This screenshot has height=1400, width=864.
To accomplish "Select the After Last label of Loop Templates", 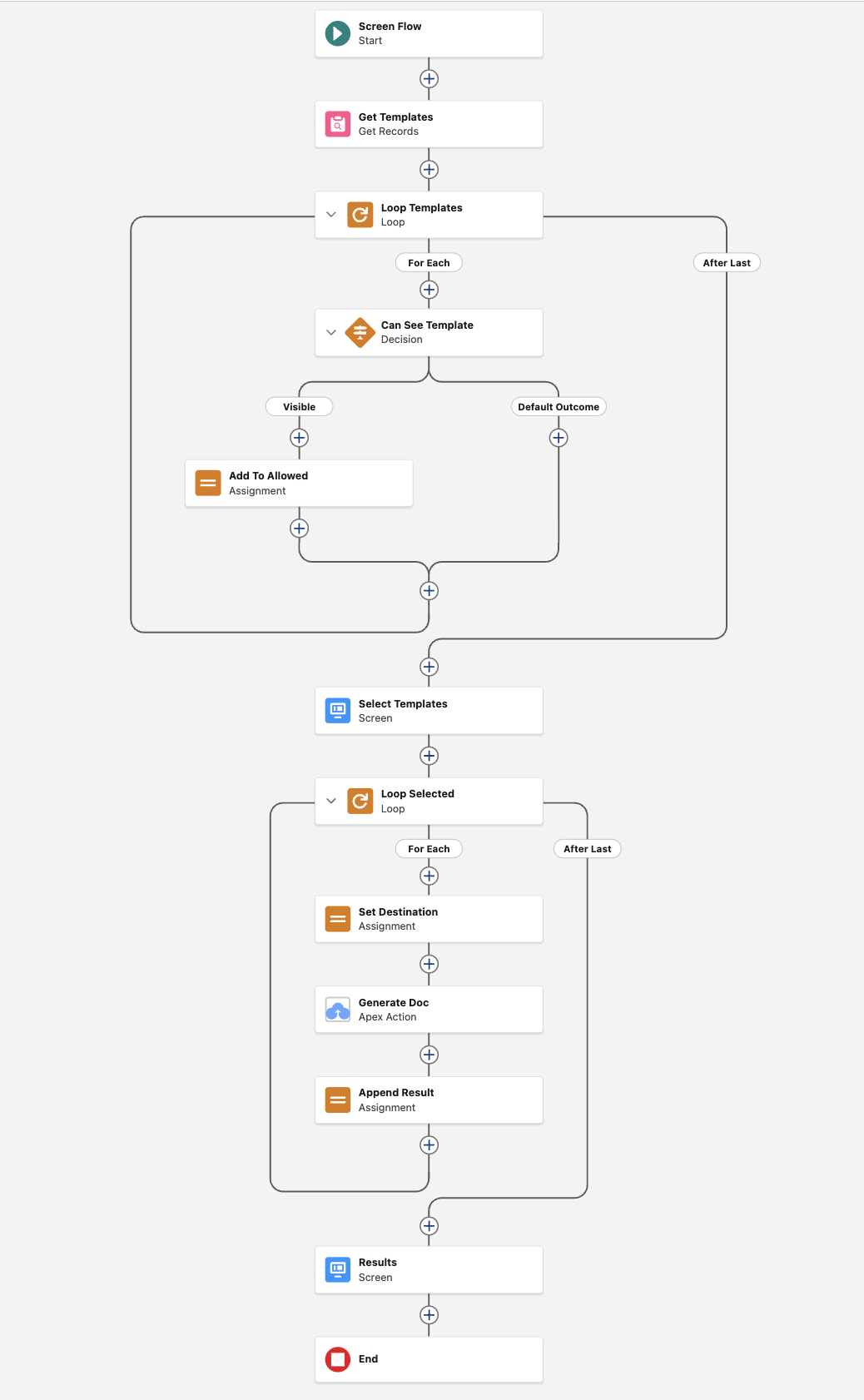I will coord(727,263).
